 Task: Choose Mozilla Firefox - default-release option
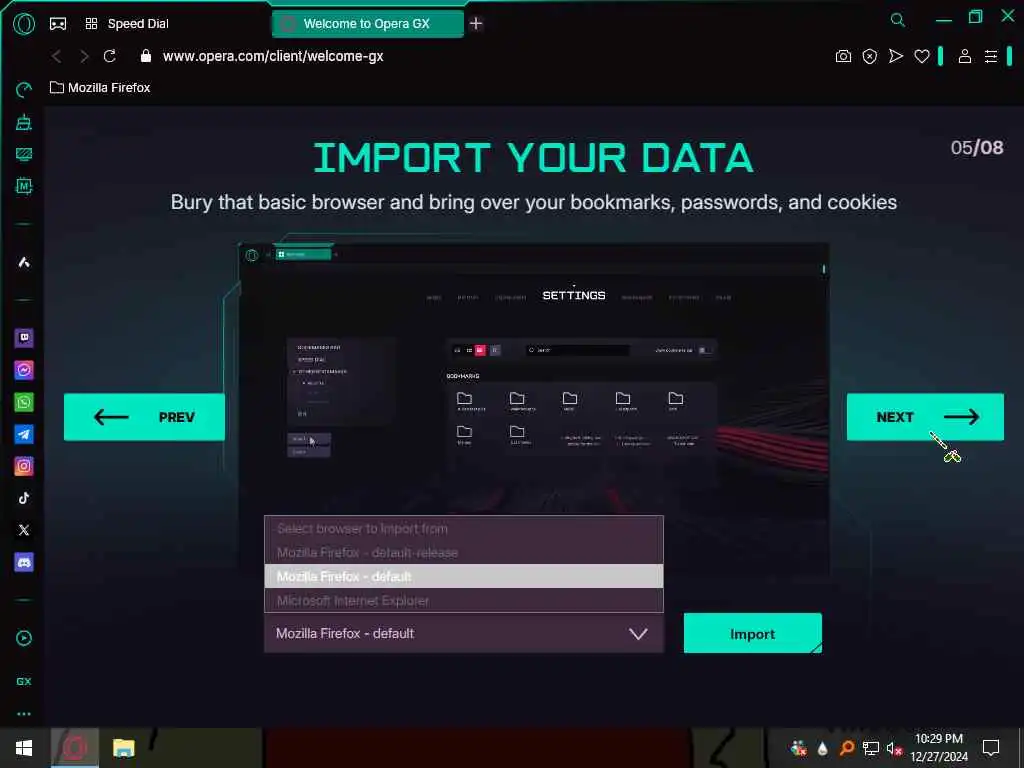464,552
